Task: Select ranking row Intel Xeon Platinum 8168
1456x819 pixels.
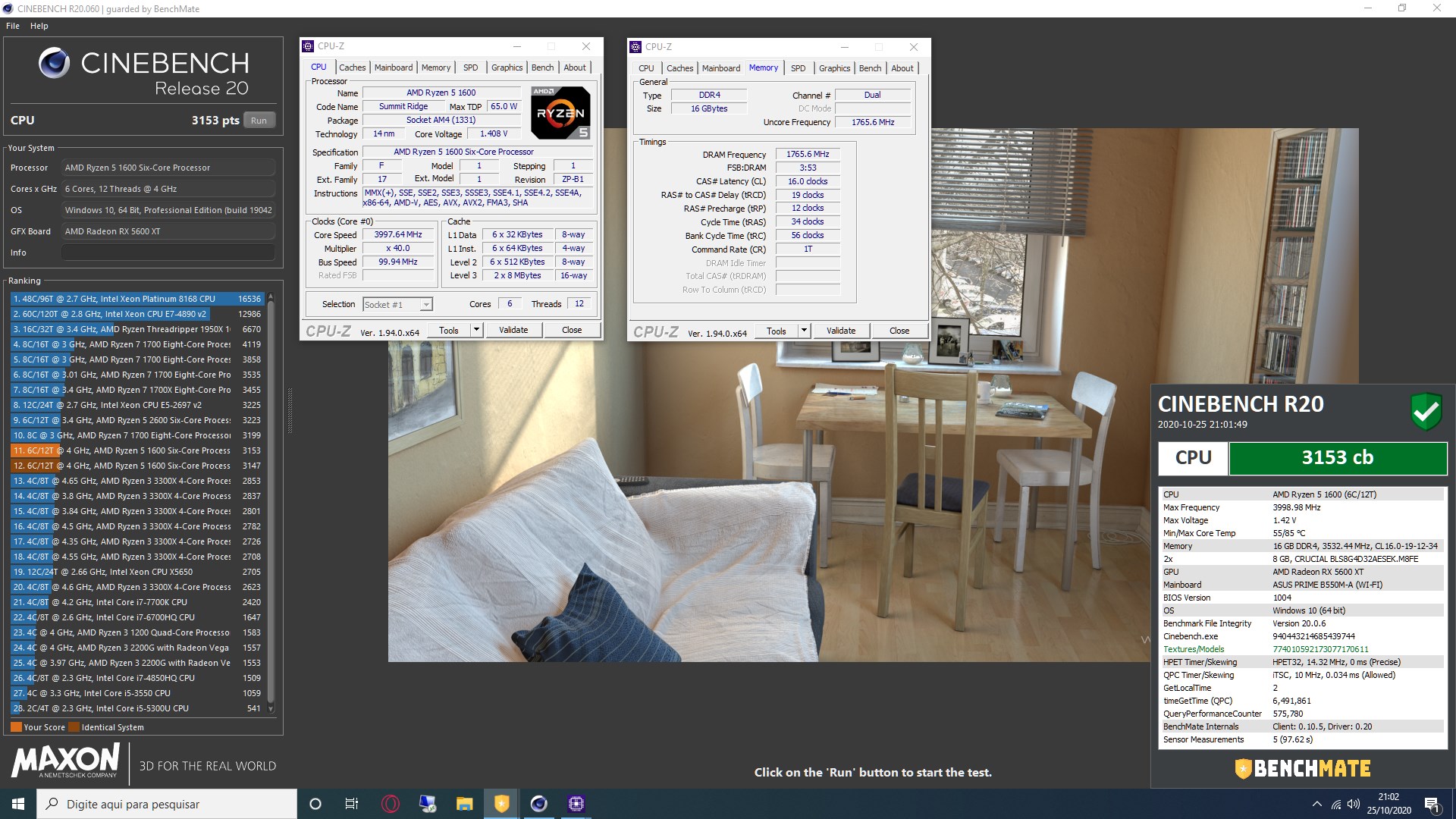Action: click(x=136, y=299)
